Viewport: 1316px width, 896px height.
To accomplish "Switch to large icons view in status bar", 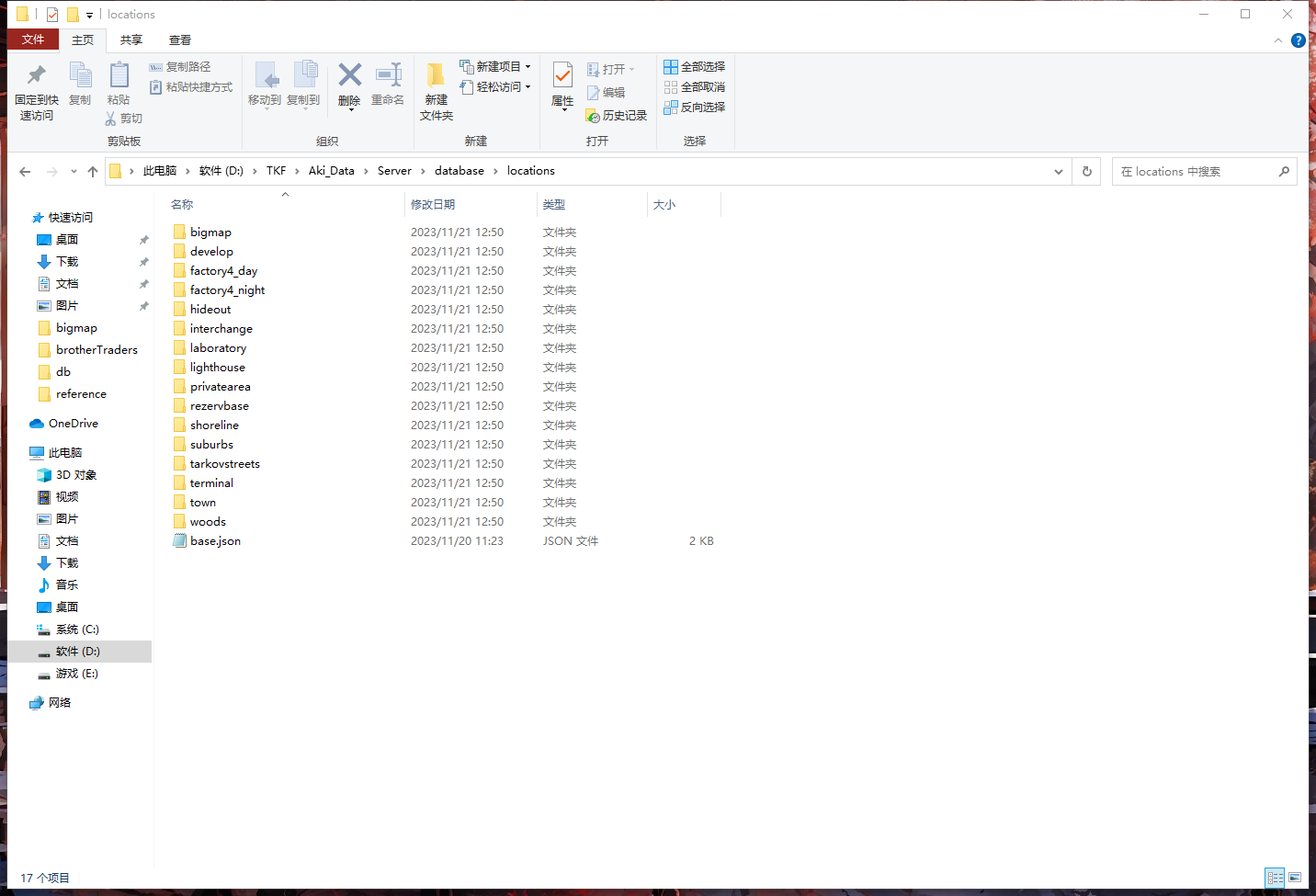I will [1295, 878].
